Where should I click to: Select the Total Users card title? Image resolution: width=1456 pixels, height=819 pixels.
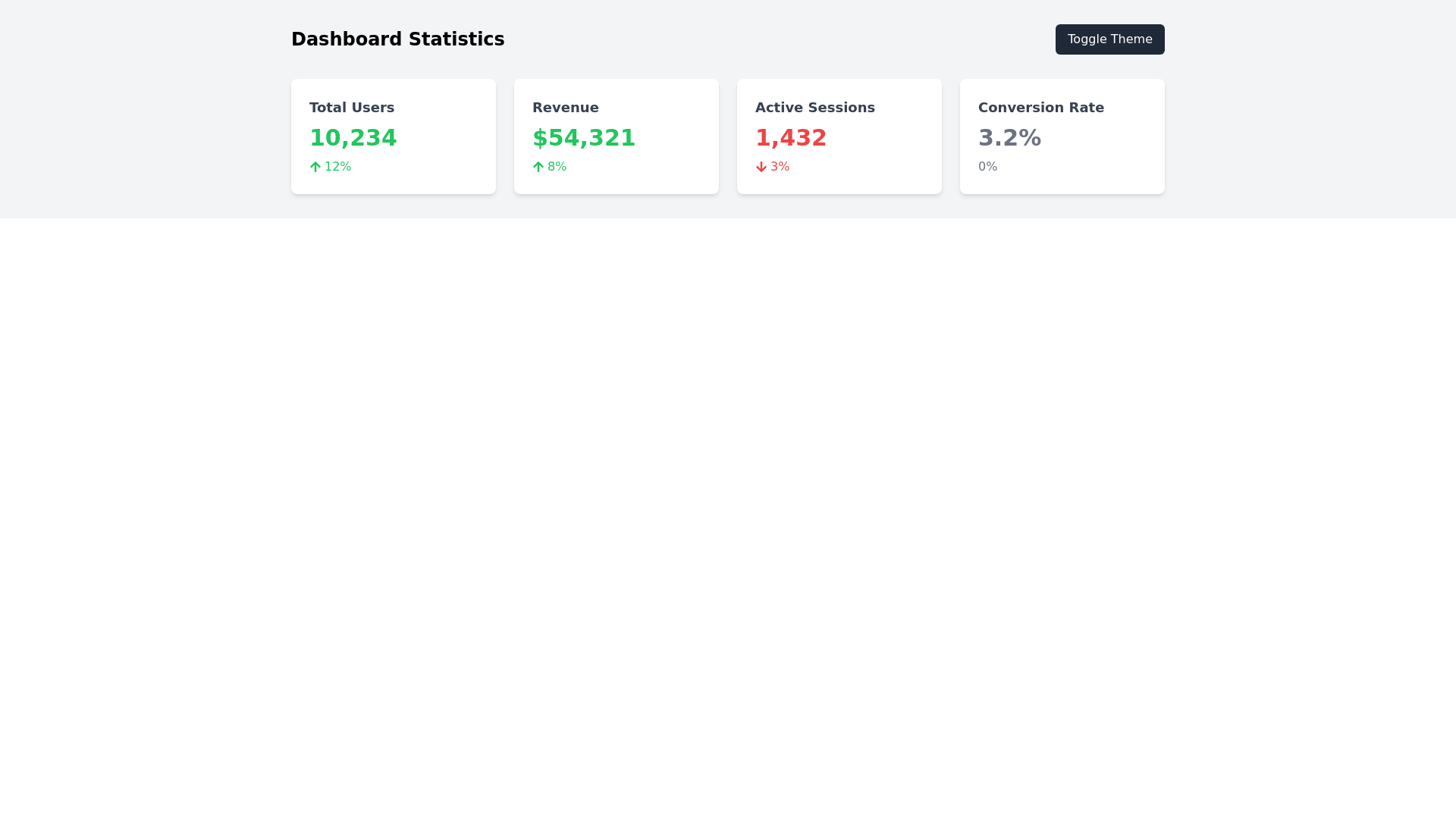(x=352, y=108)
